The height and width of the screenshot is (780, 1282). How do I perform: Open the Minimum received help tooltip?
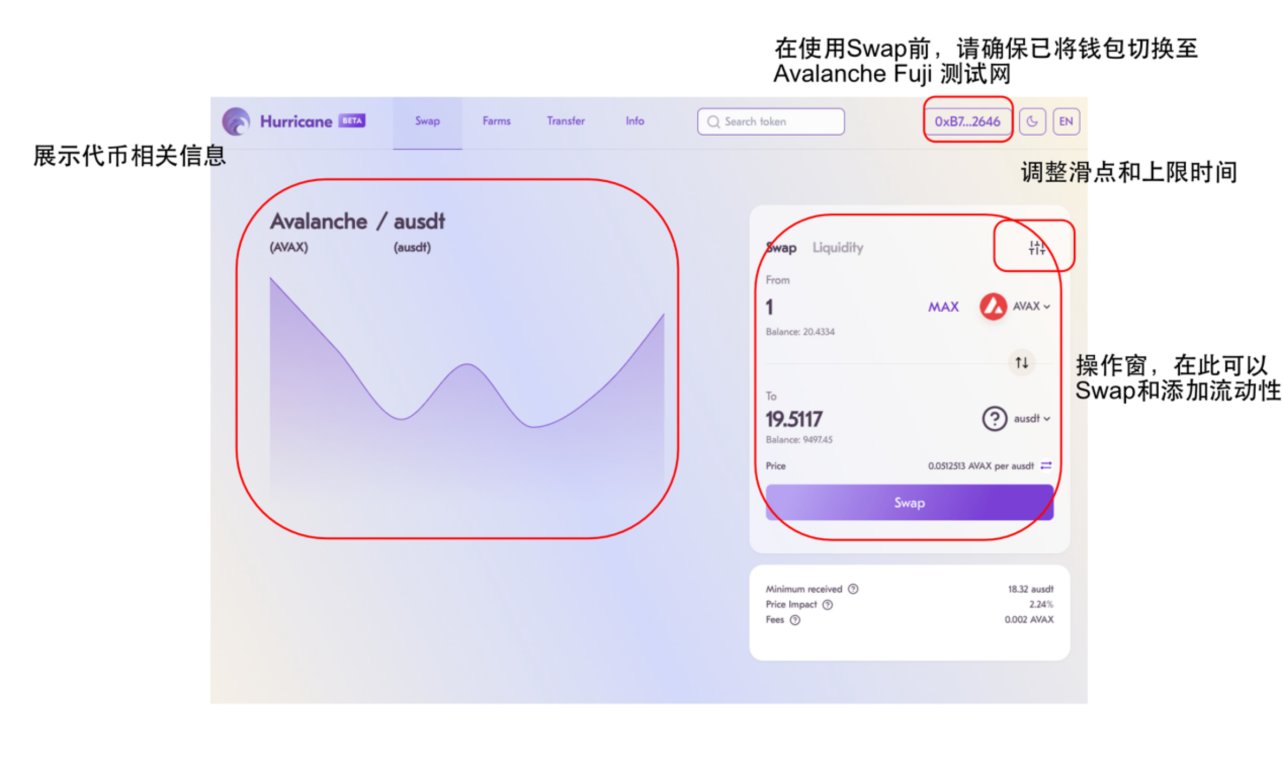[853, 588]
